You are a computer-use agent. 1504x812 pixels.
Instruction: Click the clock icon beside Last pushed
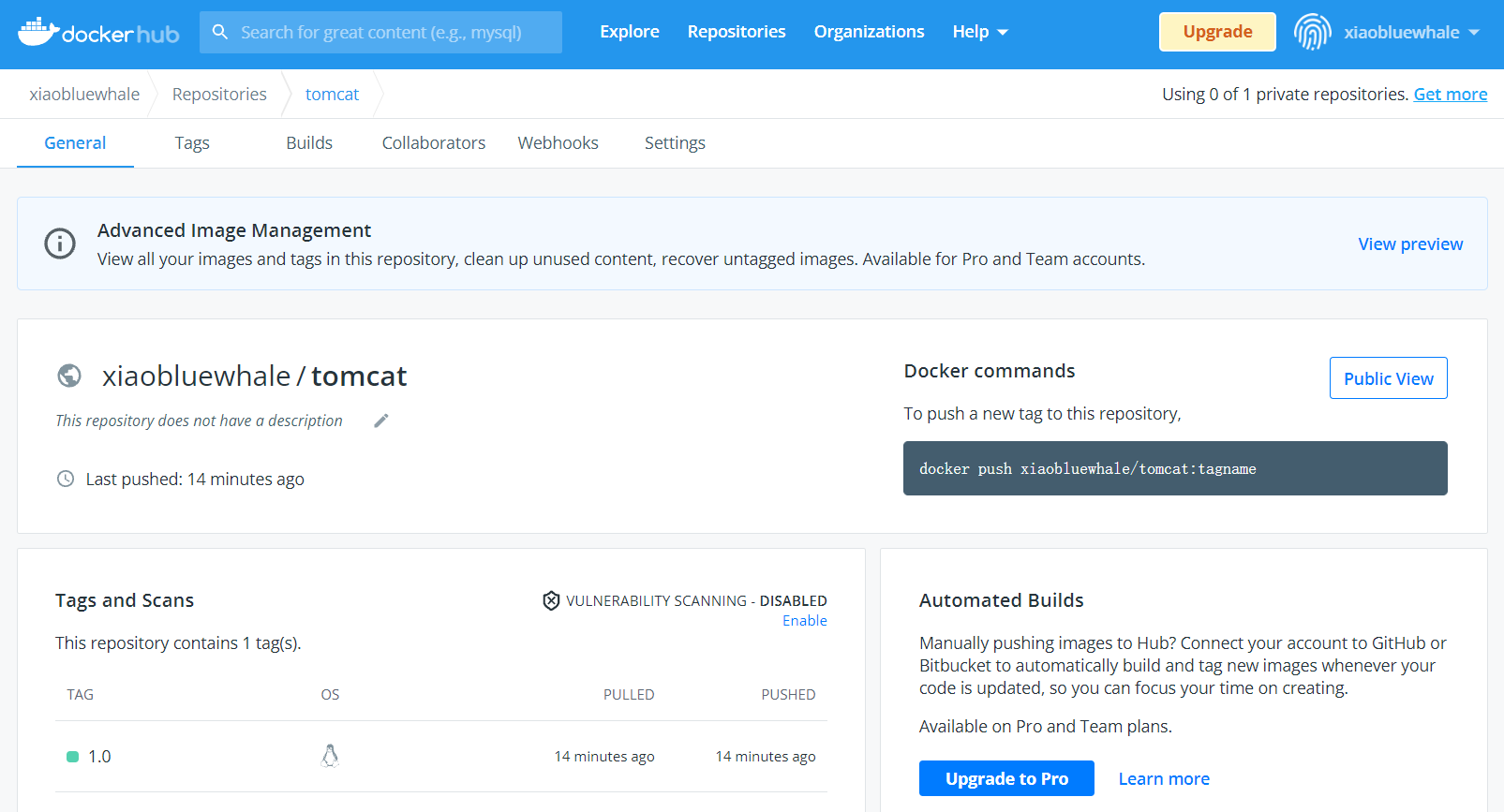[66, 479]
